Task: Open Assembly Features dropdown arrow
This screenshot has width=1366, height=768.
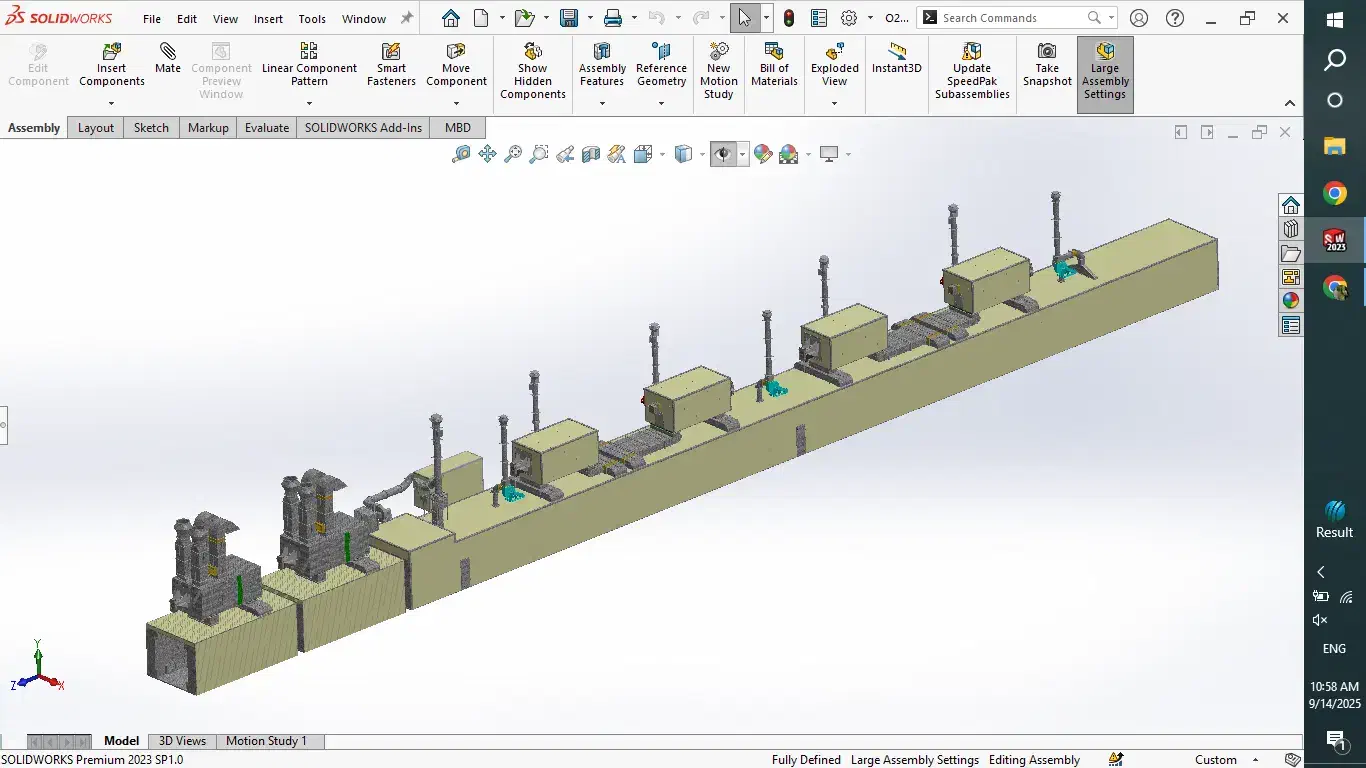Action: click(x=602, y=102)
